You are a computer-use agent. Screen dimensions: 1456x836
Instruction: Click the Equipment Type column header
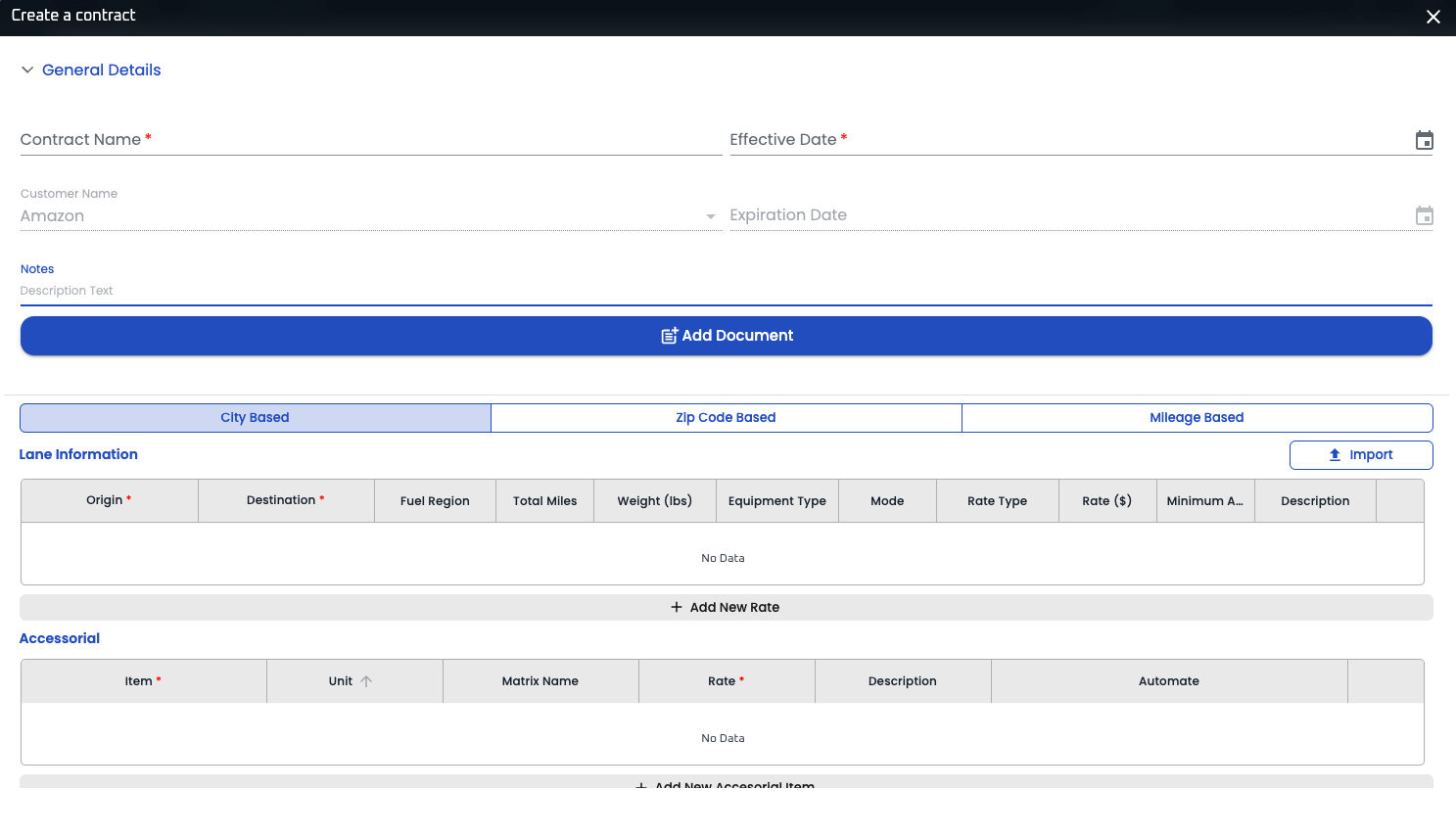coord(776,500)
